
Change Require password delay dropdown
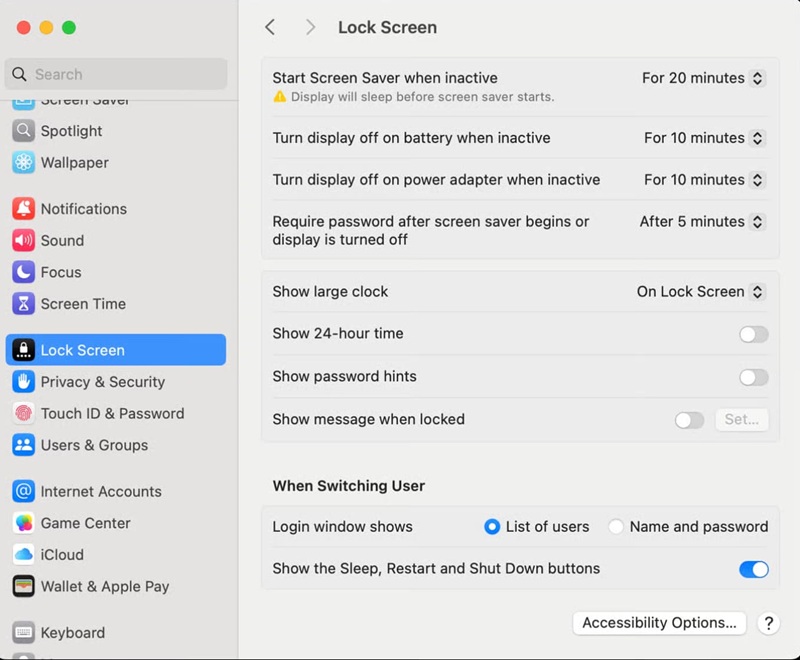pos(702,222)
